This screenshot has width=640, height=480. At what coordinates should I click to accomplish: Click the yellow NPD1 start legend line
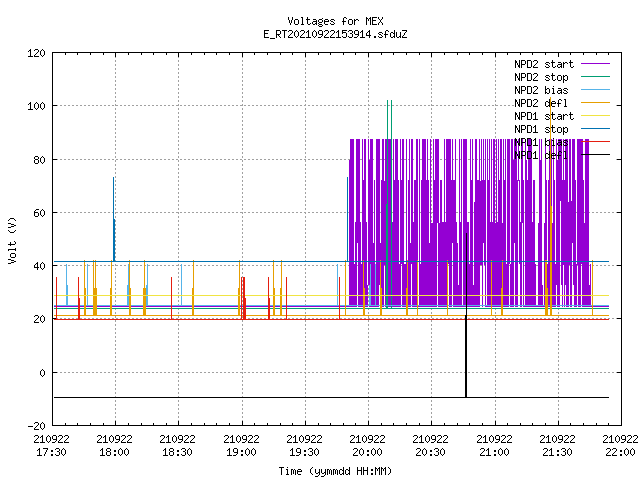(596, 116)
